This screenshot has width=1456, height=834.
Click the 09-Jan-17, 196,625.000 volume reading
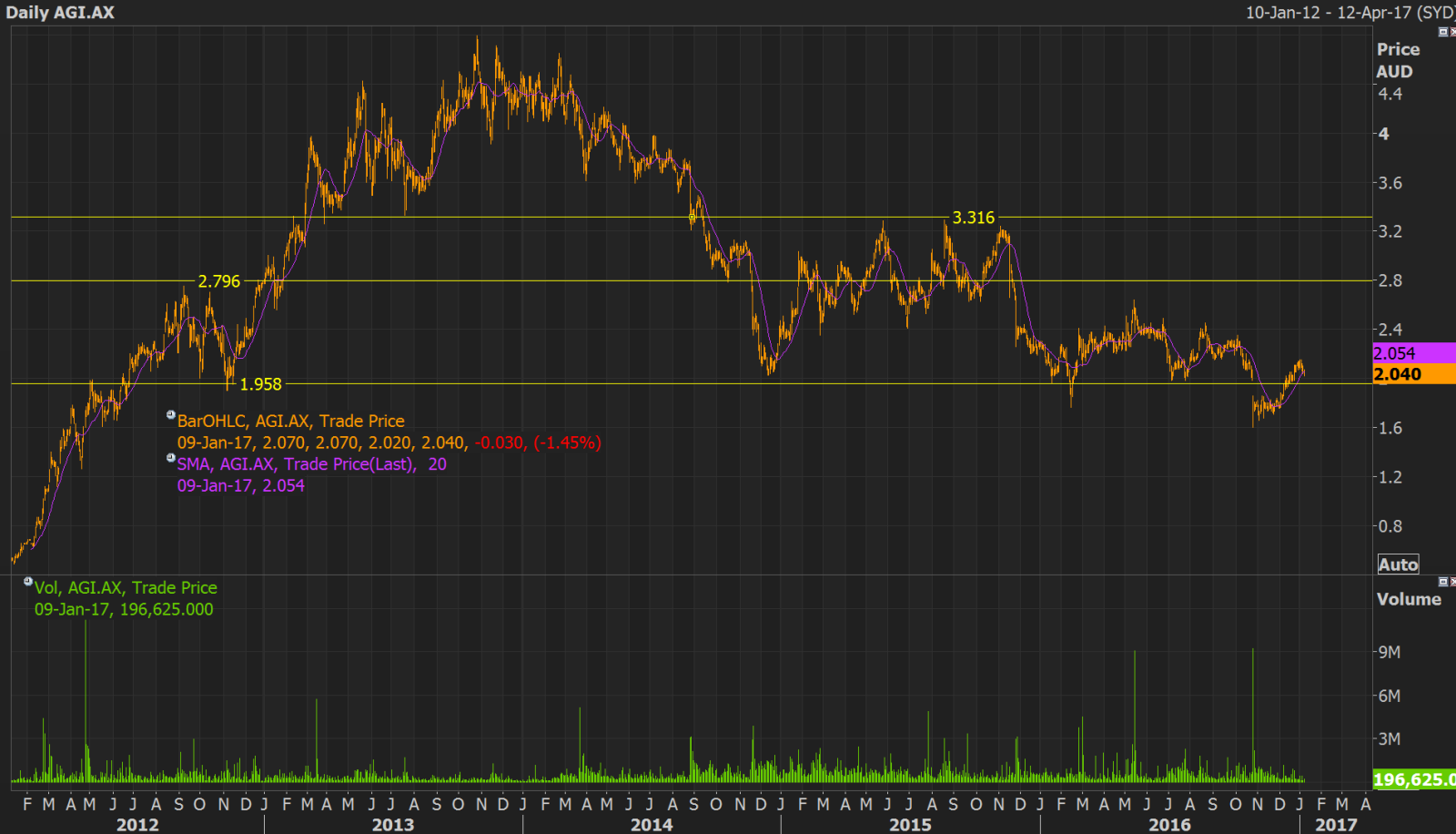tap(124, 609)
